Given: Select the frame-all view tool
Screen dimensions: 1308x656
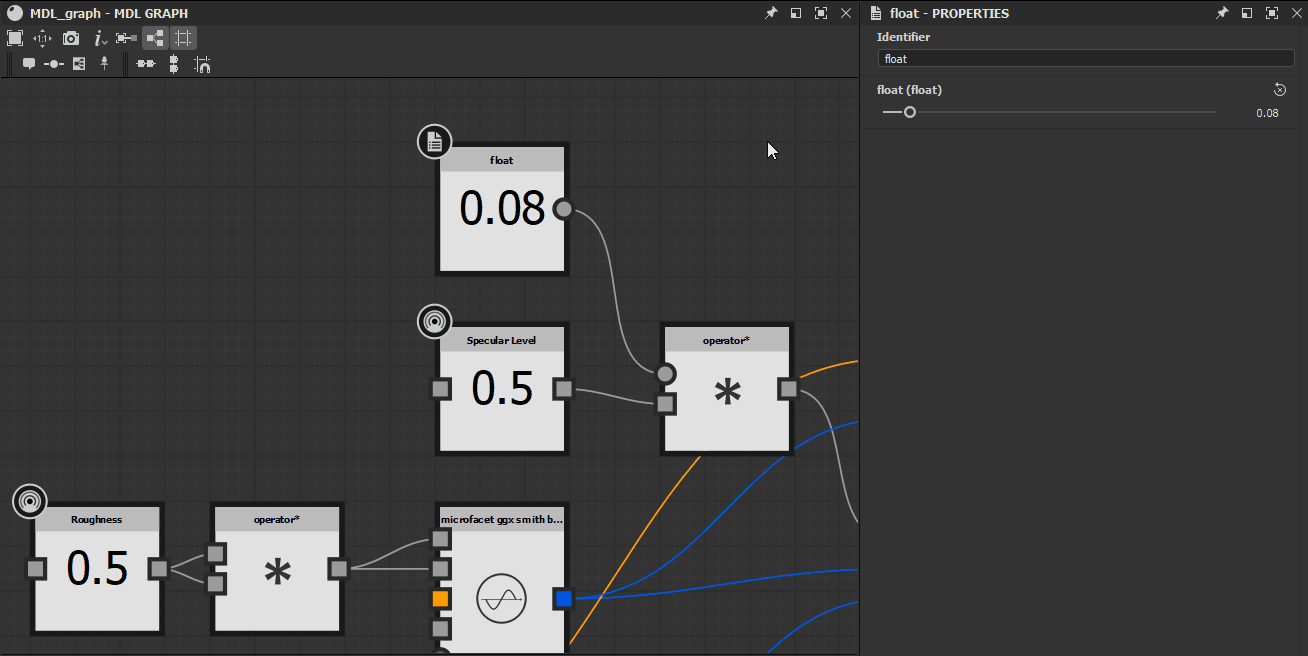Looking at the screenshot, I should 15,38.
